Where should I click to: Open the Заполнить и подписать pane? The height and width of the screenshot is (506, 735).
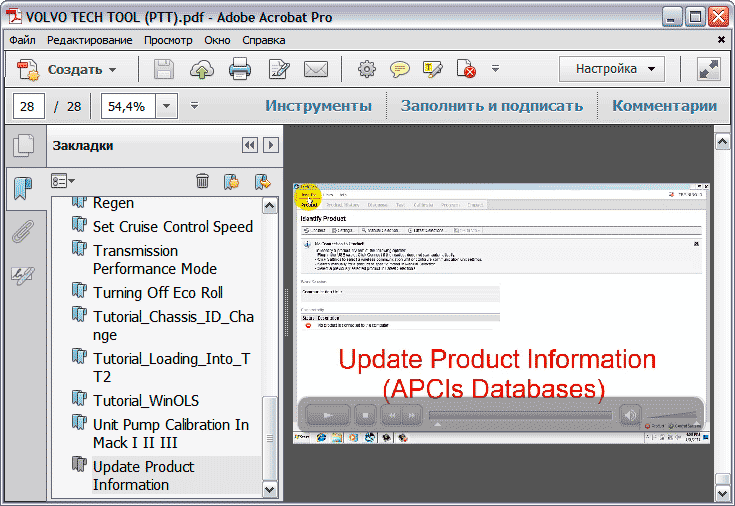[491, 106]
